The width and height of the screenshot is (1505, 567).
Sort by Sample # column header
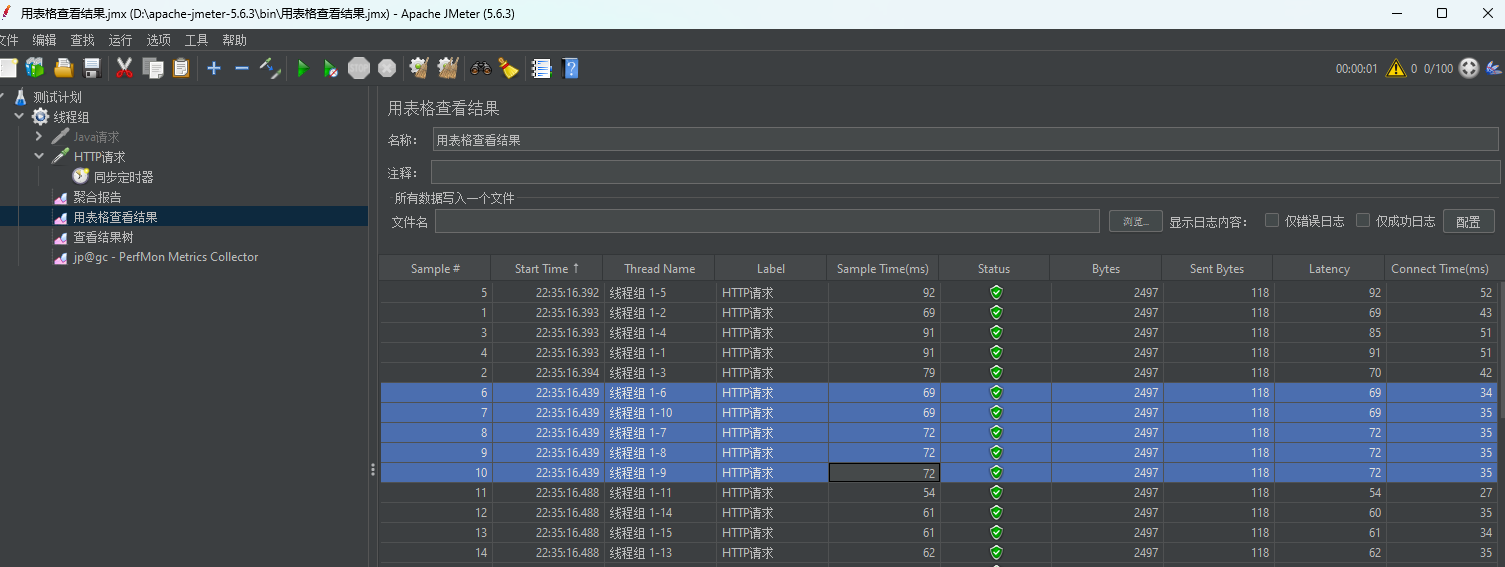click(435, 268)
